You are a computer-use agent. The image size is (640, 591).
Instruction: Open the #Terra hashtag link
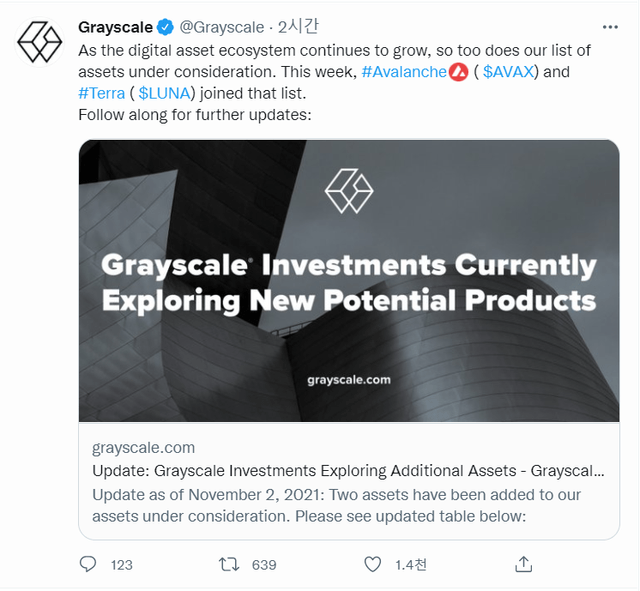(x=101, y=93)
